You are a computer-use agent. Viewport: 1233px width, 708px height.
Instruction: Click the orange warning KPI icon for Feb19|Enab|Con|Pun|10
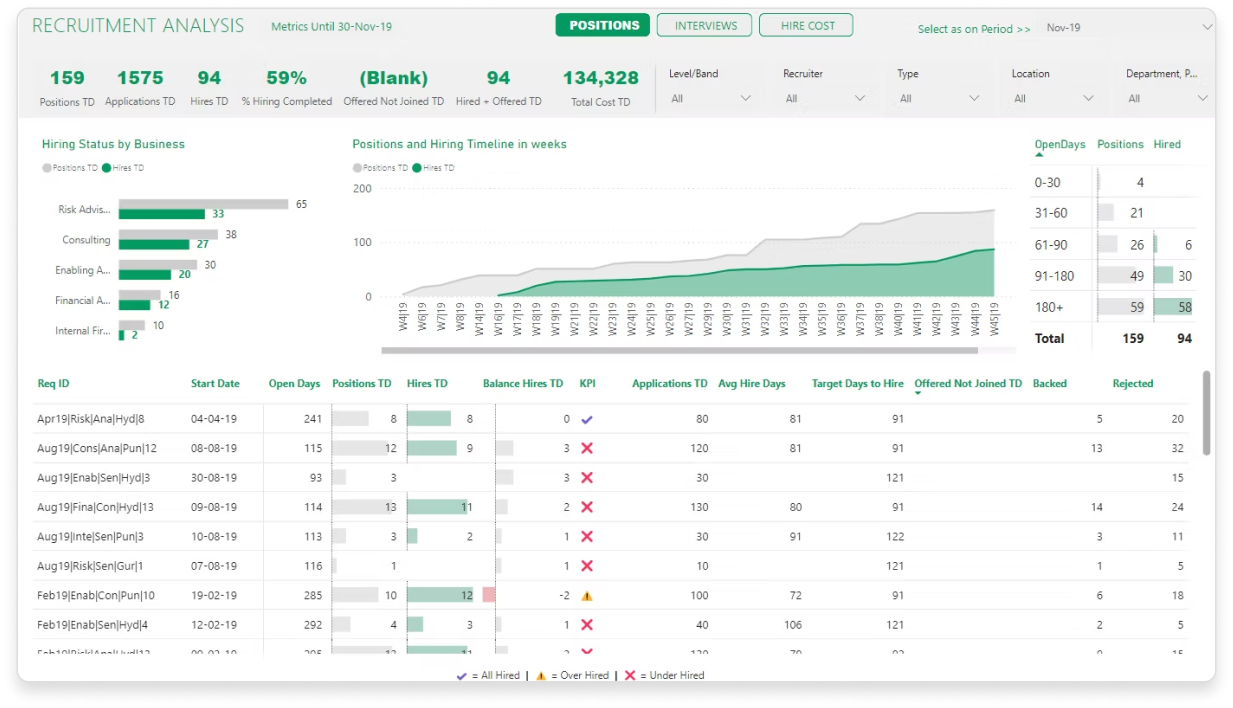point(587,596)
